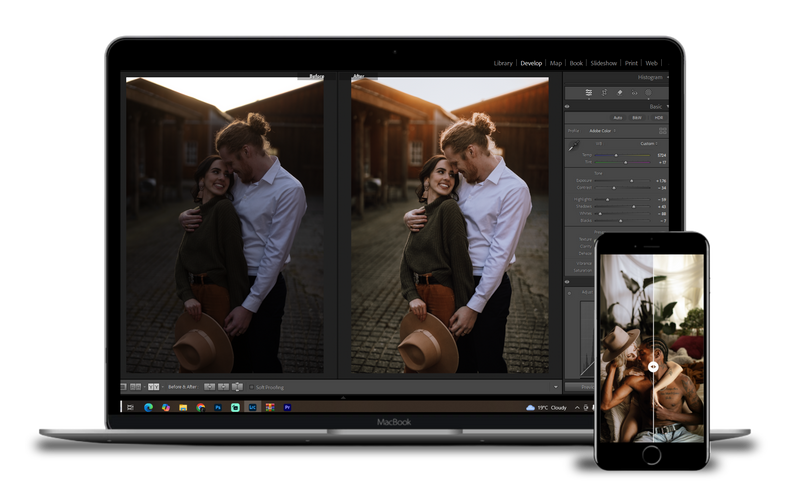This screenshot has height=500, width=800.
Task: Click the Before preview image
Action: tap(225, 225)
